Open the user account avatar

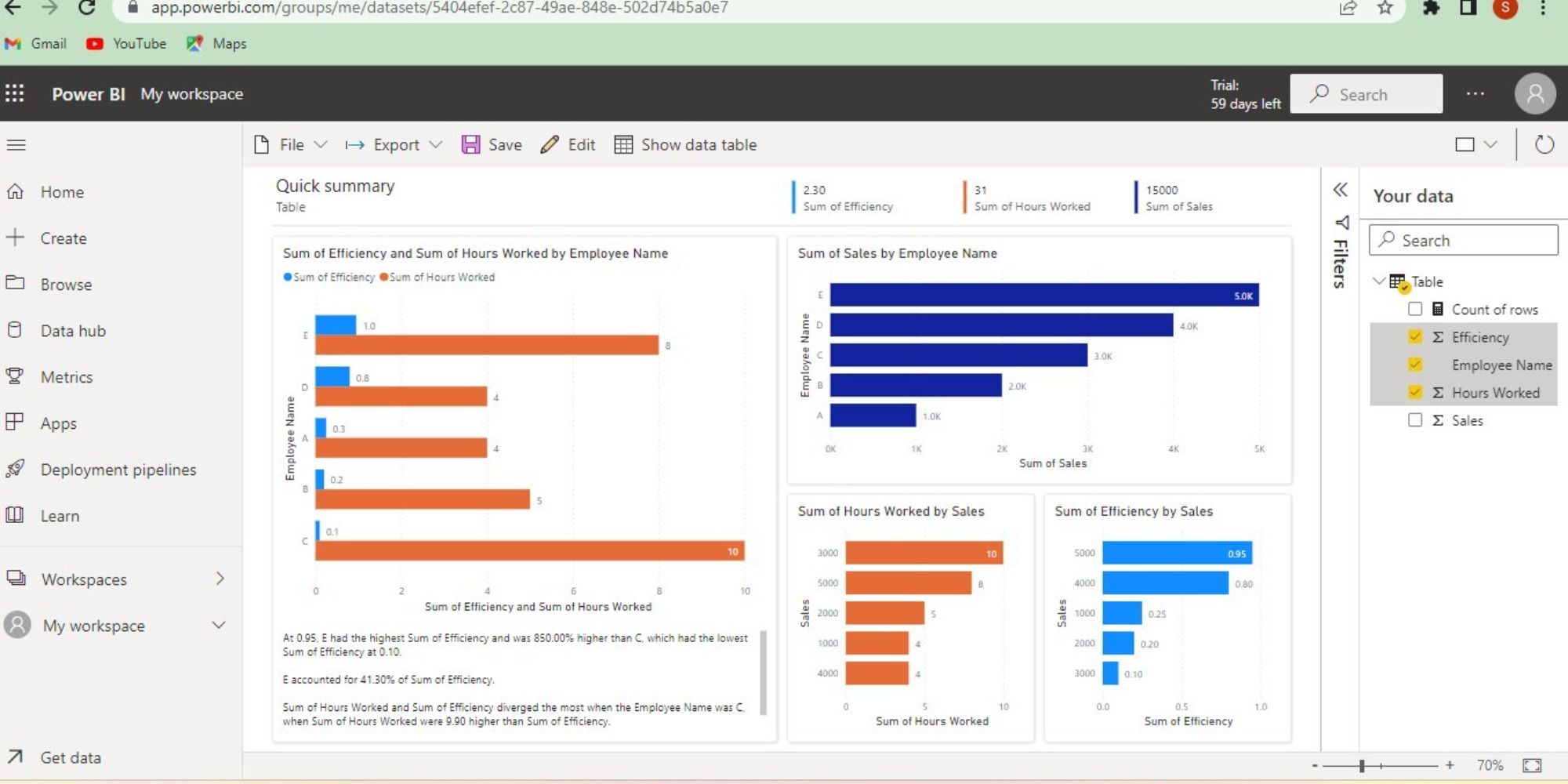[x=1534, y=94]
